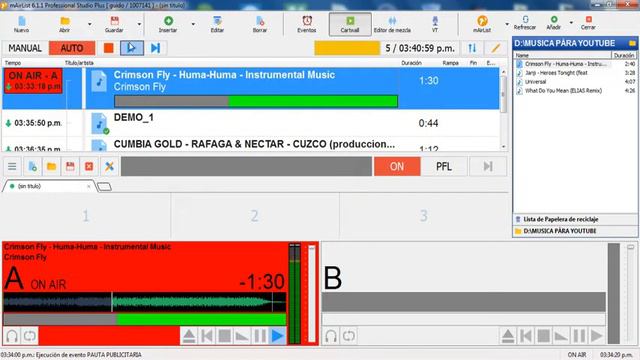Click cart slot 2

coord(255,216)
